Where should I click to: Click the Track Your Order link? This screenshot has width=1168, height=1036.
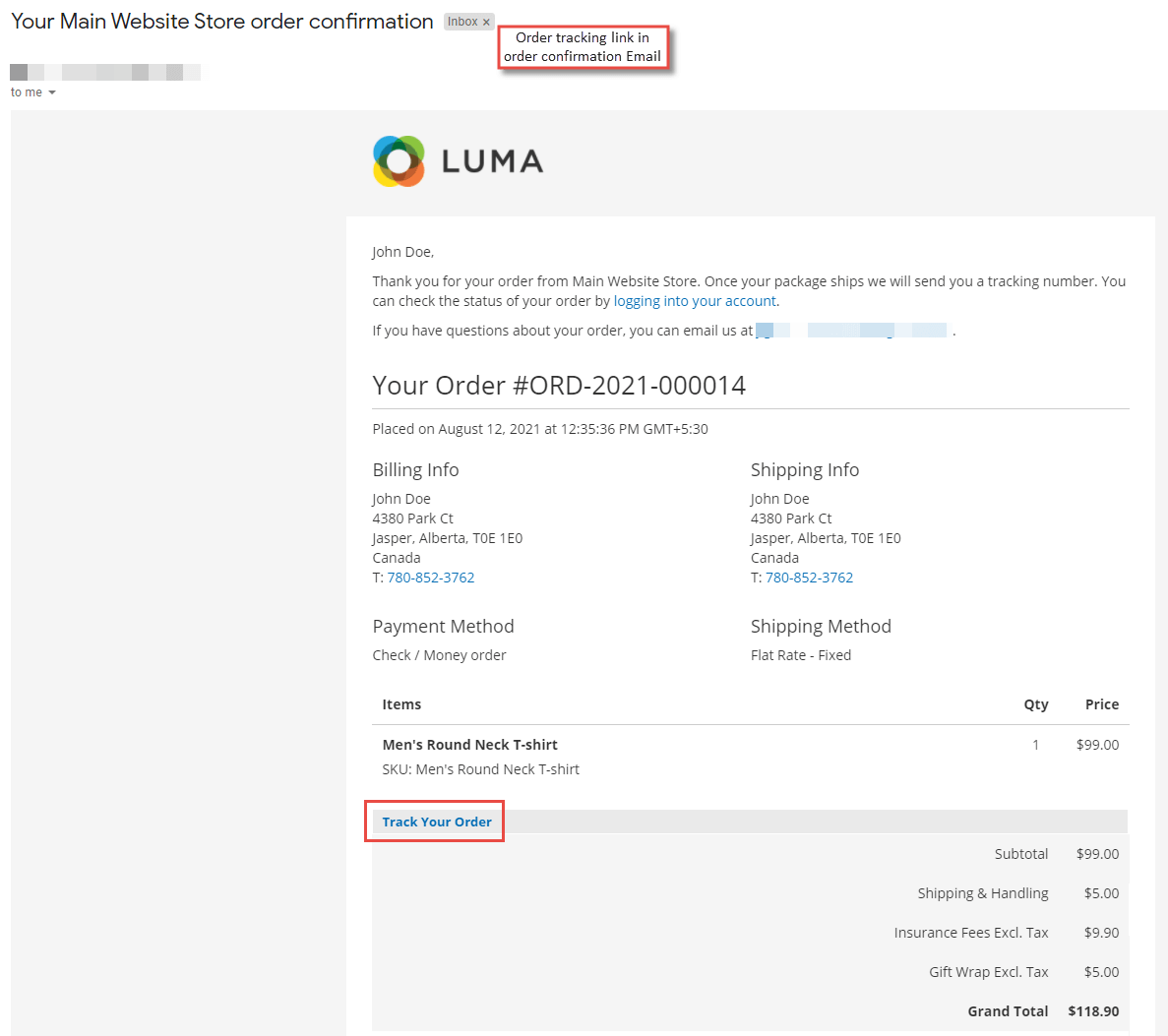pyautogui.click(x=436, y=822)
